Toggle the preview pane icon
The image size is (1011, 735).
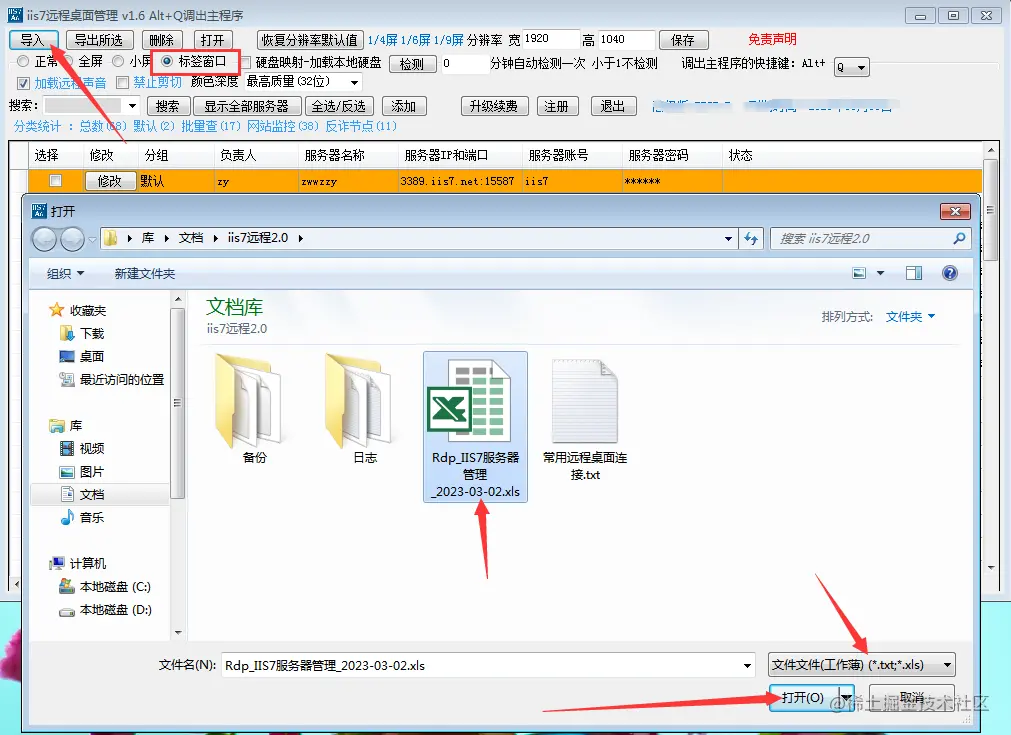(x=914, y=273)
